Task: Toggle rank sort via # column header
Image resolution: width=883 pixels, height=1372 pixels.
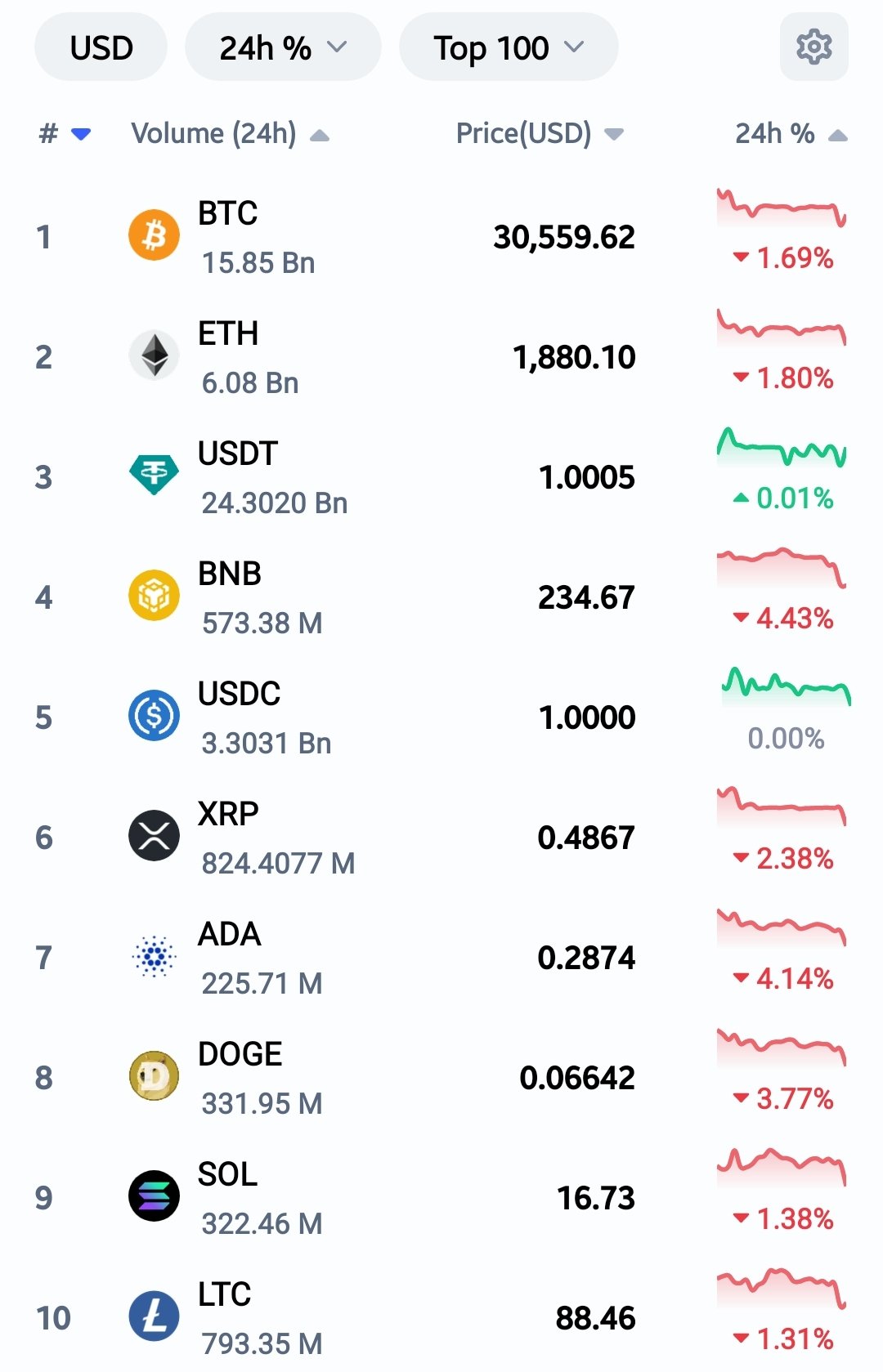Action: [65, 133]
